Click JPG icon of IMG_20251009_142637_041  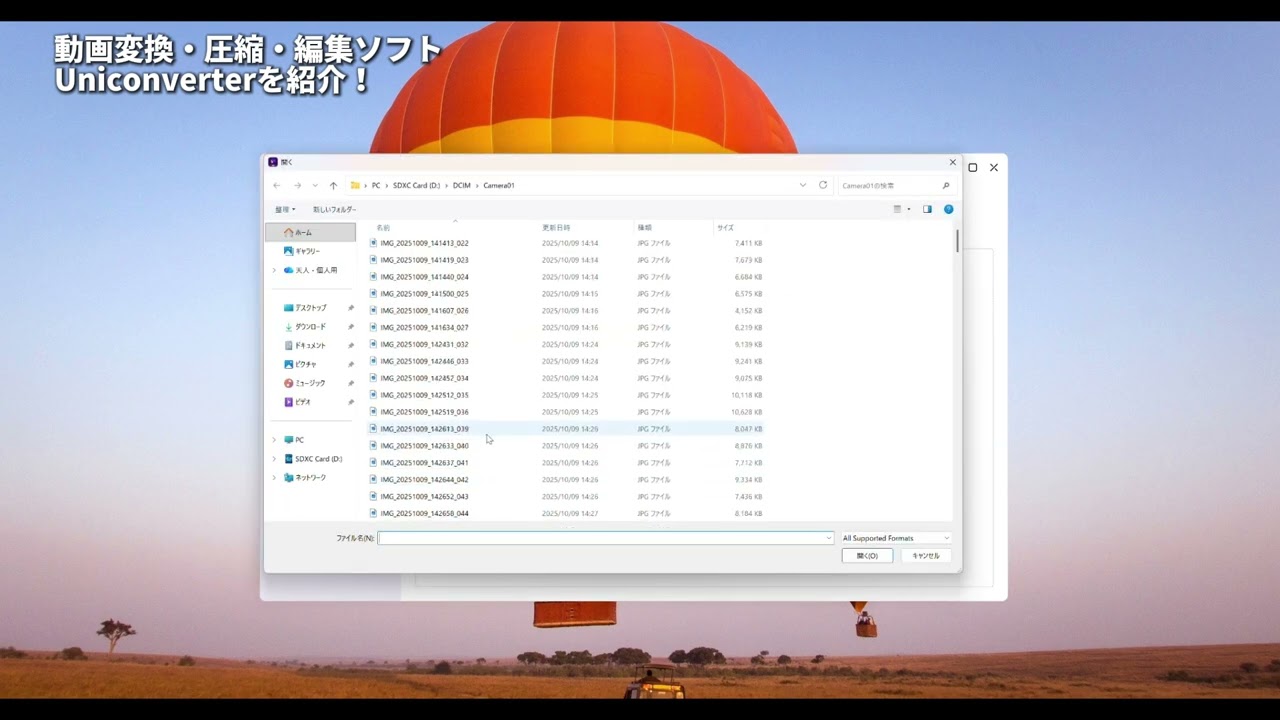(374, 463)
